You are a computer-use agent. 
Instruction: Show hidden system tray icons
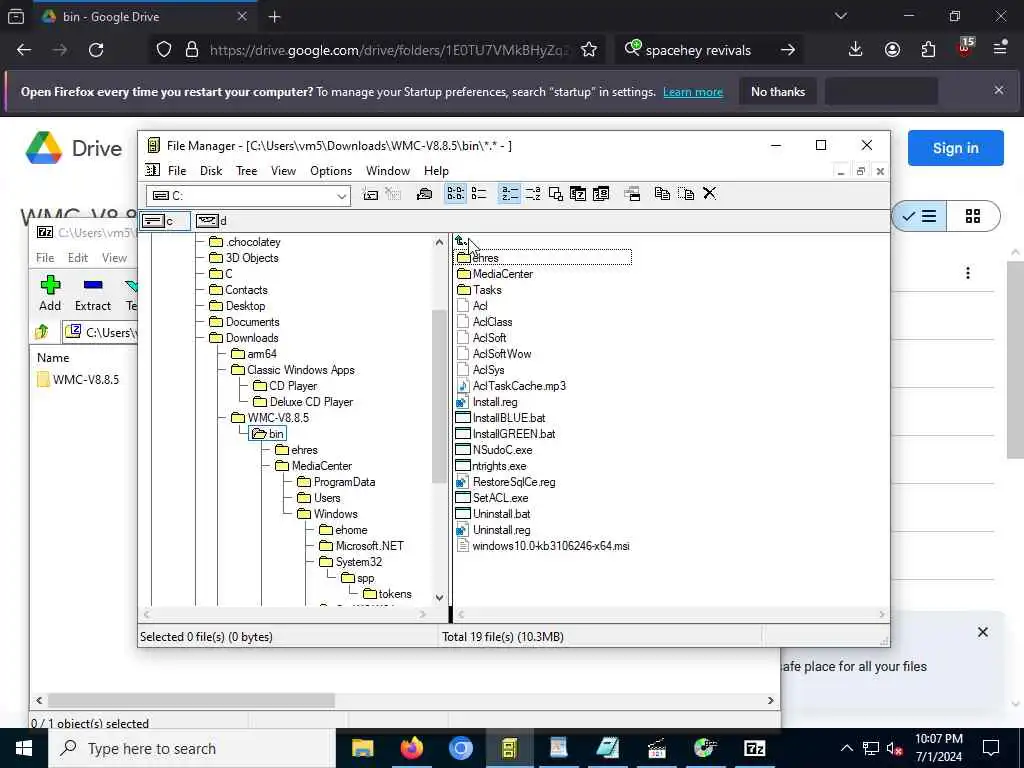(846, 748)
